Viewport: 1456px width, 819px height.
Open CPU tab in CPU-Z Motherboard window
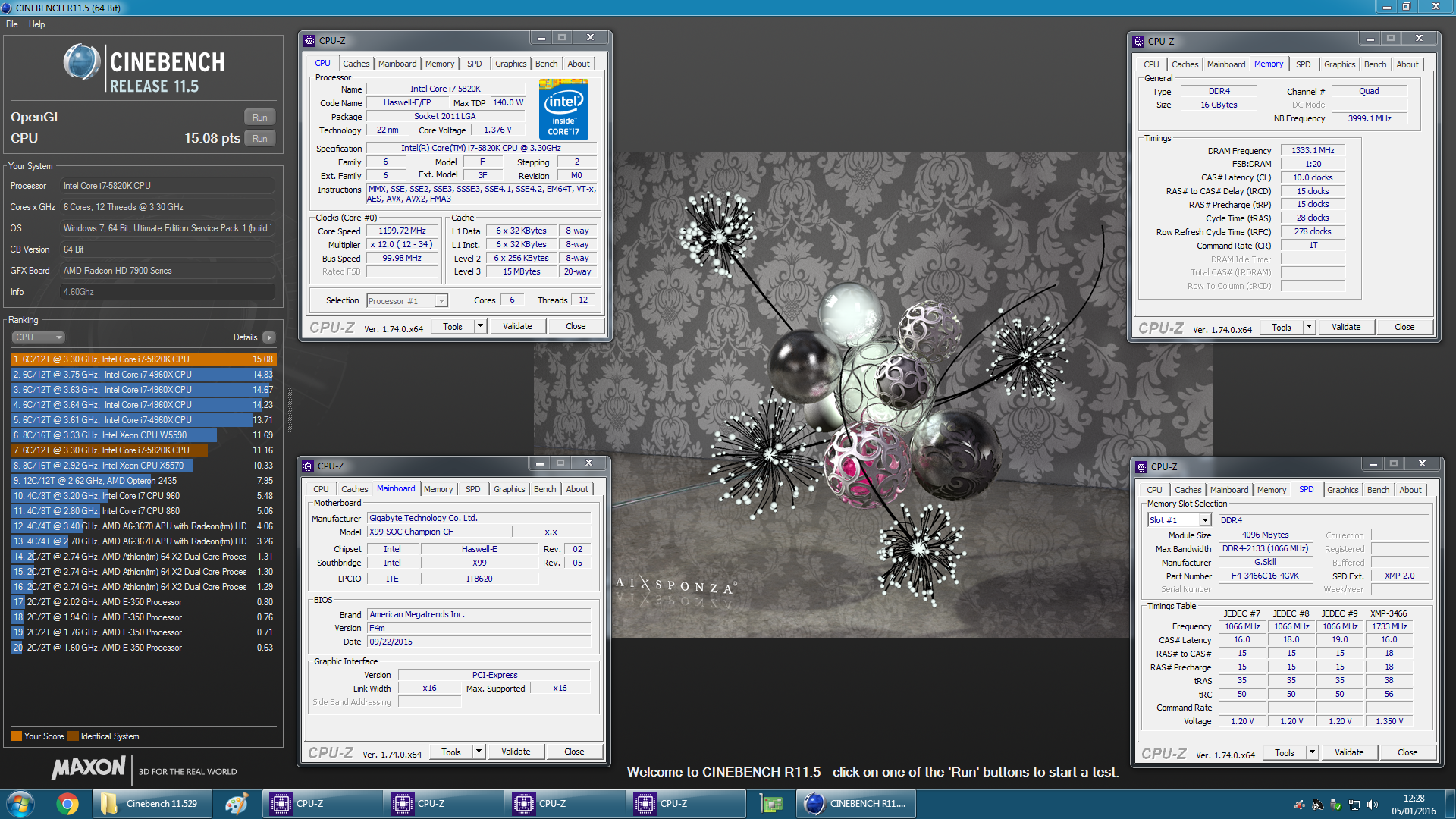(321, 489)
